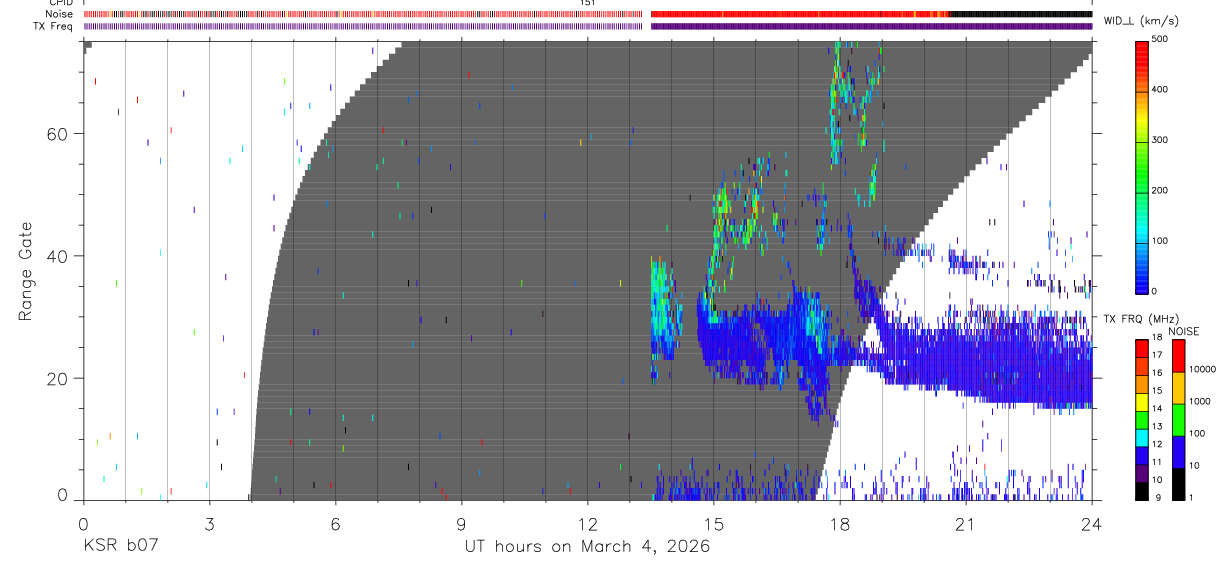The height and width of the screenshot is (567, 1228).
Task: Click x-axis tick label '6'
Action: pos(335,523)
